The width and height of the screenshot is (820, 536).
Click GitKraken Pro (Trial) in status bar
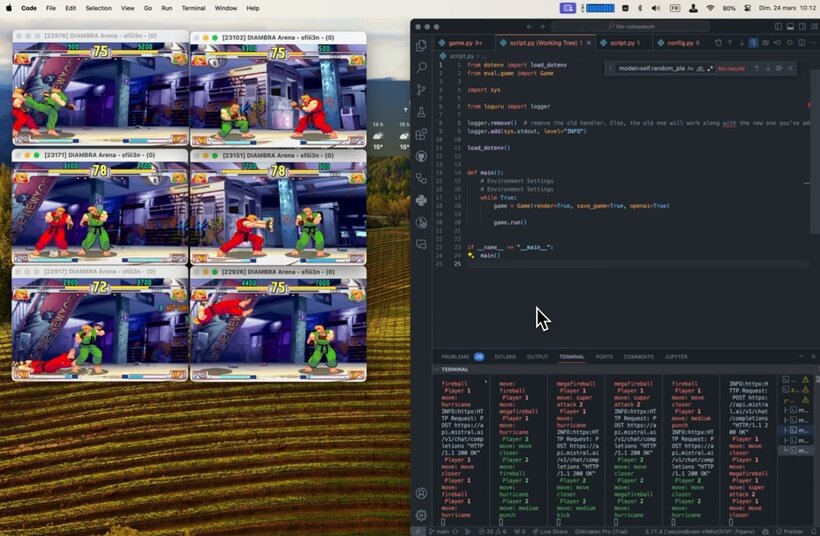tap(601, 531)
